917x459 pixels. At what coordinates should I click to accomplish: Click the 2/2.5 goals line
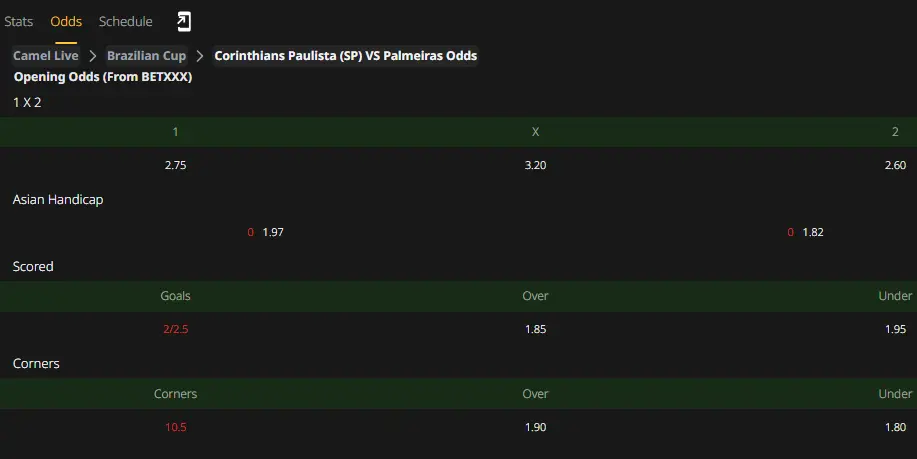(175, 329)
